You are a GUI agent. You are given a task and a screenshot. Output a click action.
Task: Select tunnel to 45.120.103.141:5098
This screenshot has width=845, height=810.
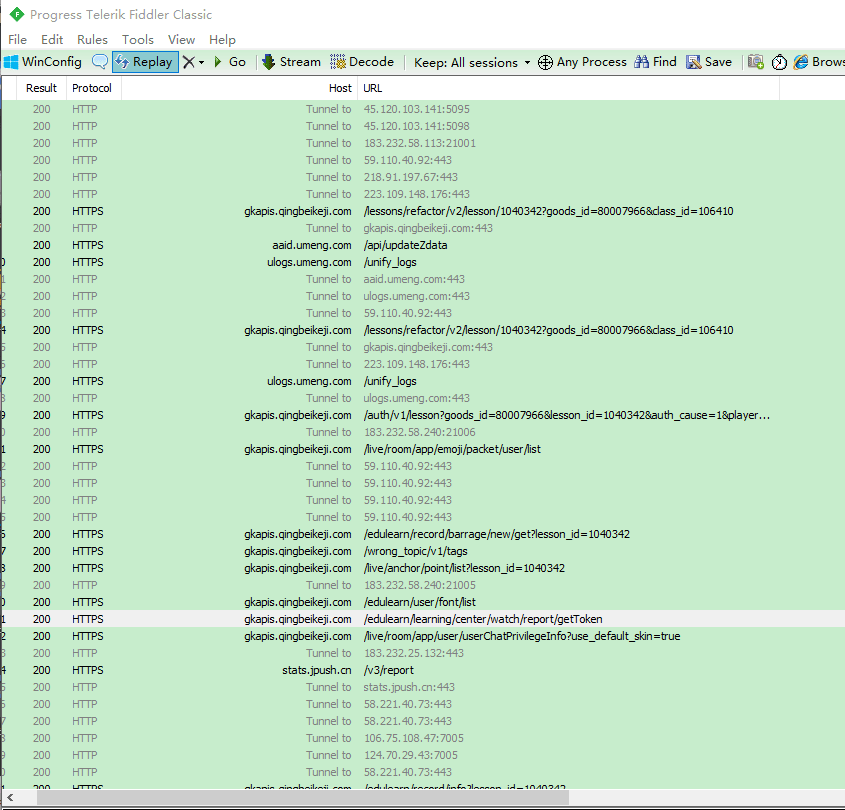pyautogui.click(x=424, y=126)
